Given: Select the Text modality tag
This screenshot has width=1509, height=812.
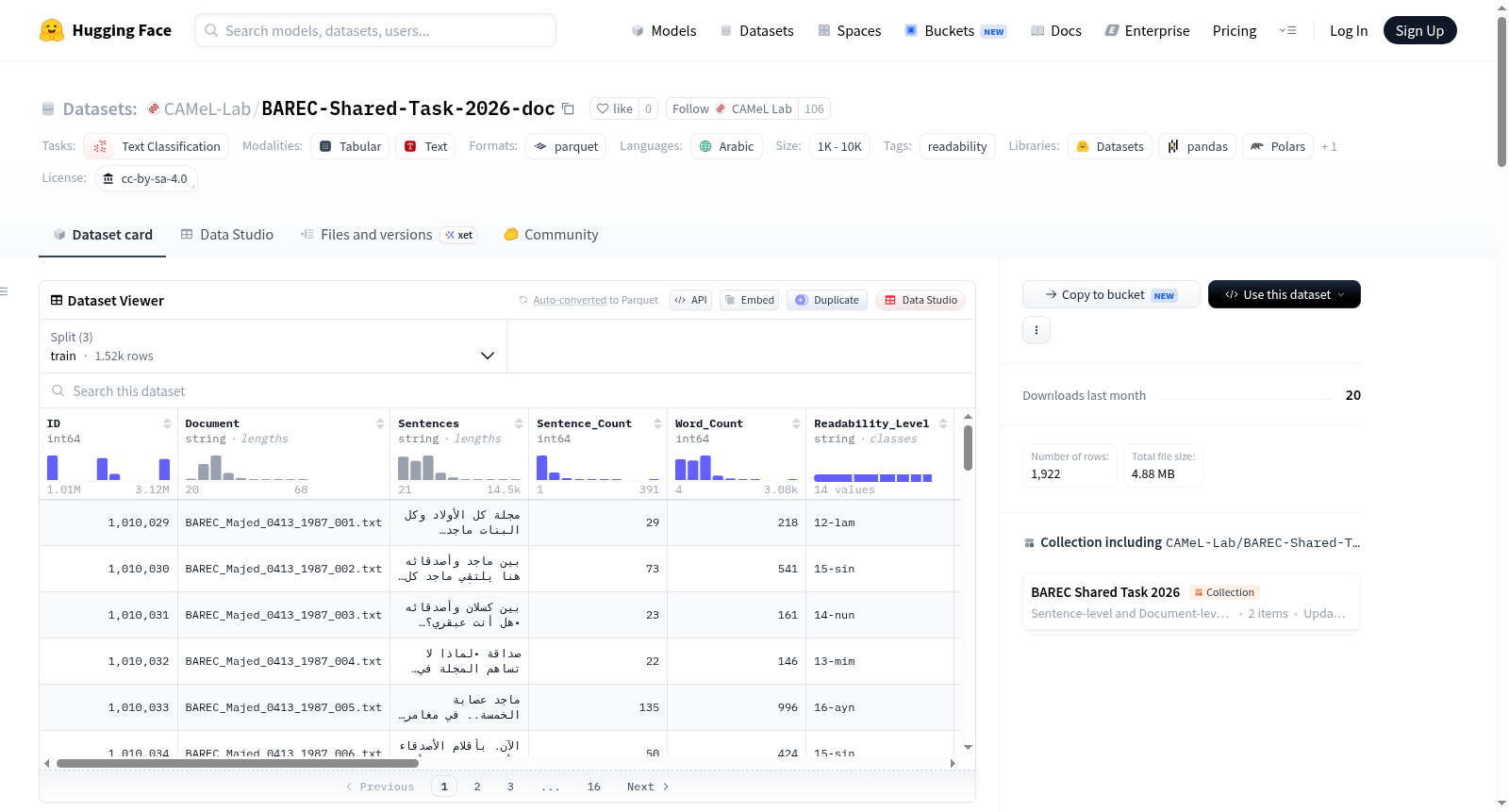Looking at the screenshot, I should tap(425, 146).
